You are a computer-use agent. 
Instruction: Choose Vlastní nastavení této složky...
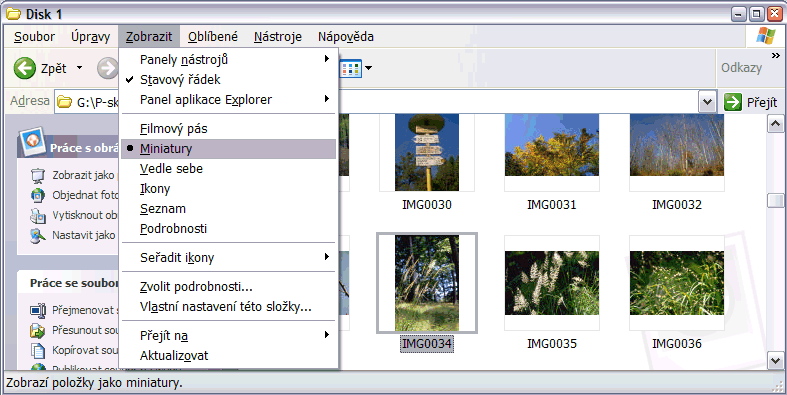[x=228, y=307]
